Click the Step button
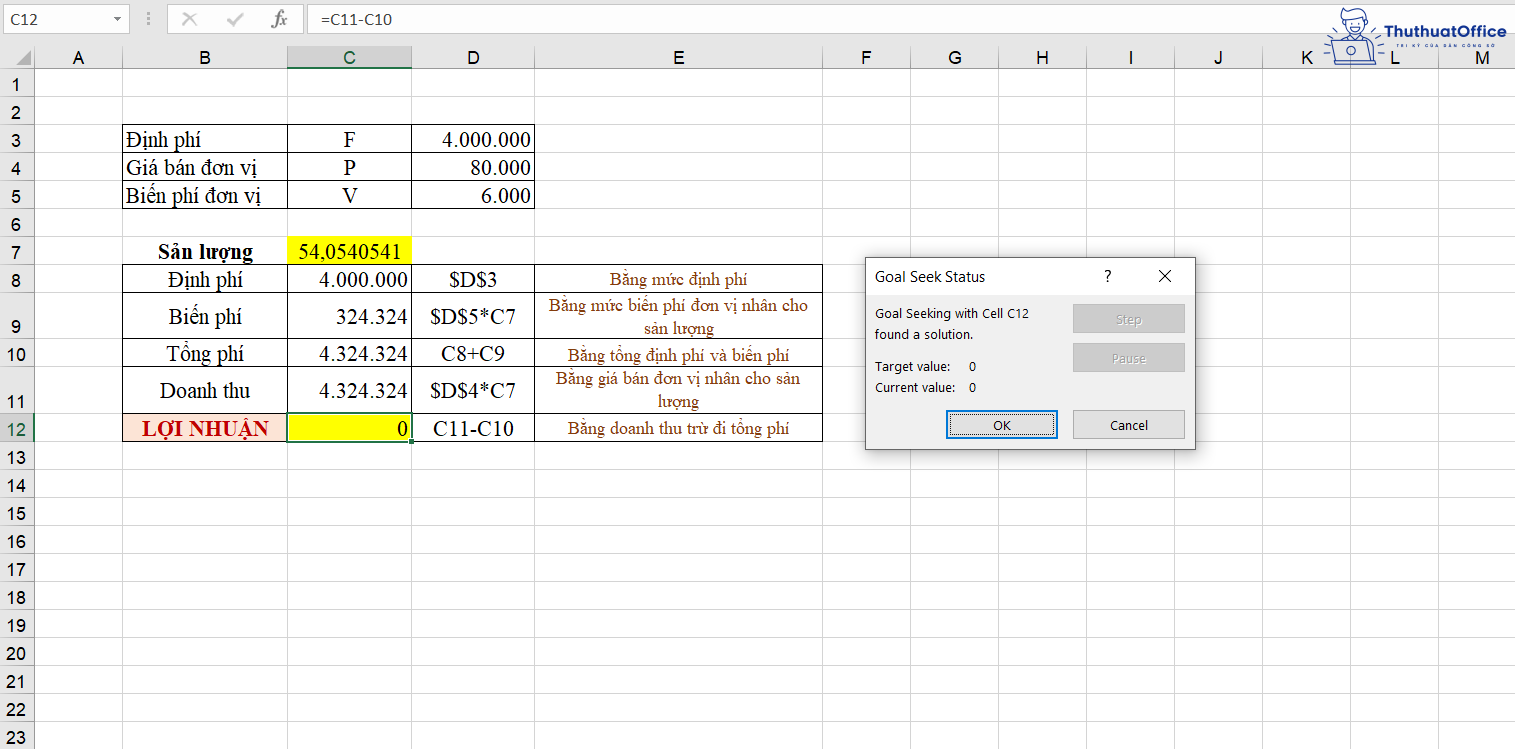1515x749 pixels. coord(1128,318)
